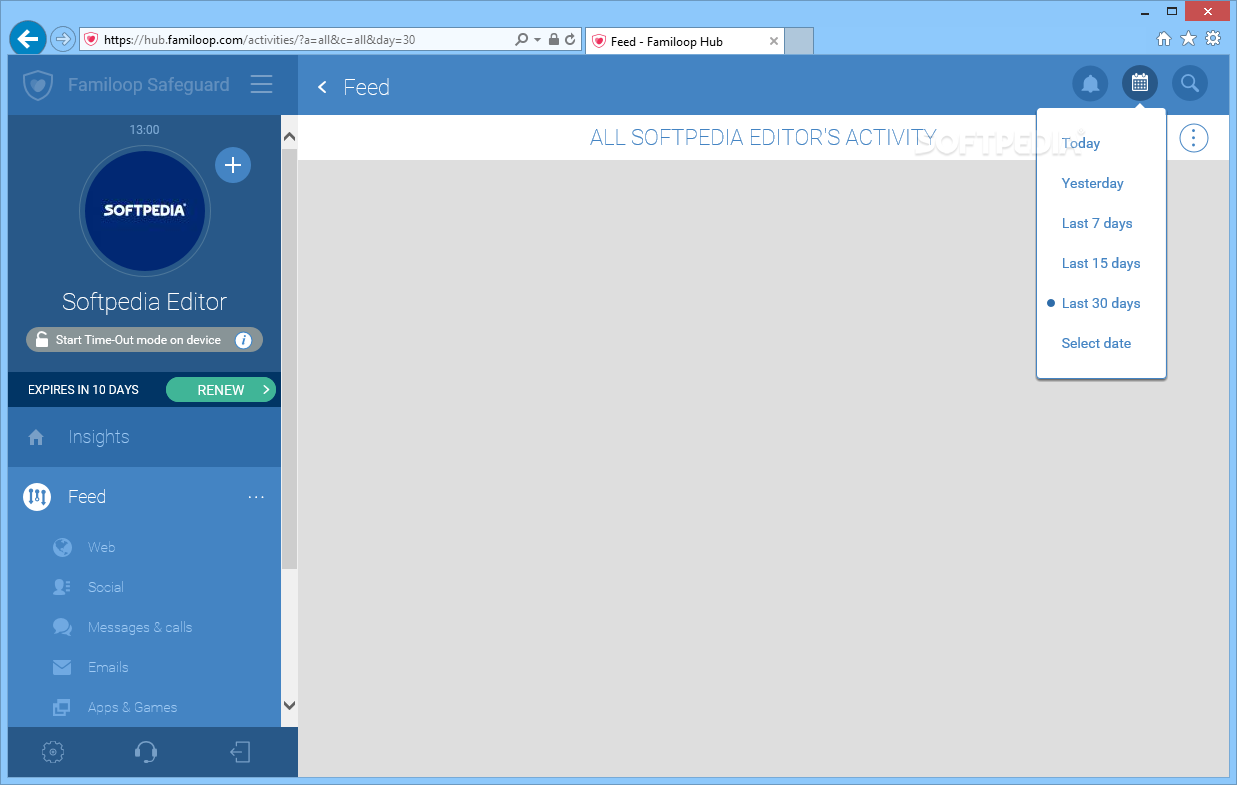Open support headset icon in sidebar footer
Viewport: 1237px width, 785px height.
pyautogui.click(x=145, y=752)
